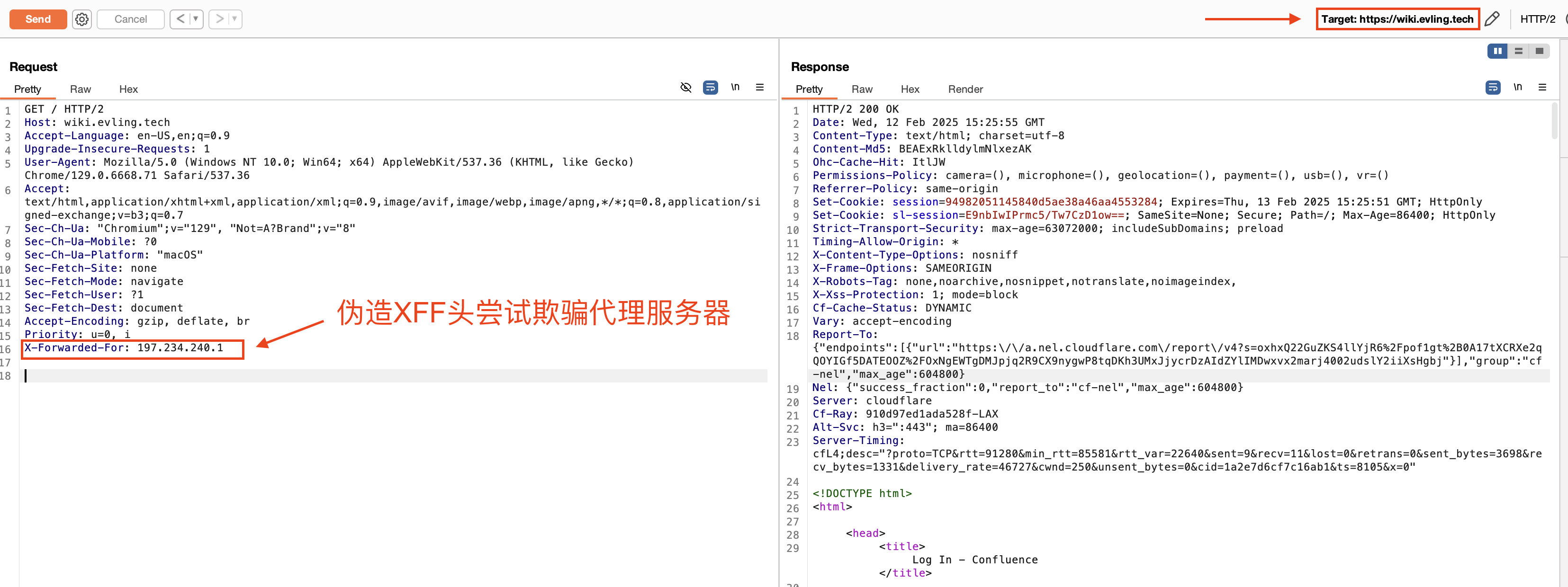1568x587 pixels.
Task: Click 'Referrer-Policy: same-origin' header
Action: point(905,188)
